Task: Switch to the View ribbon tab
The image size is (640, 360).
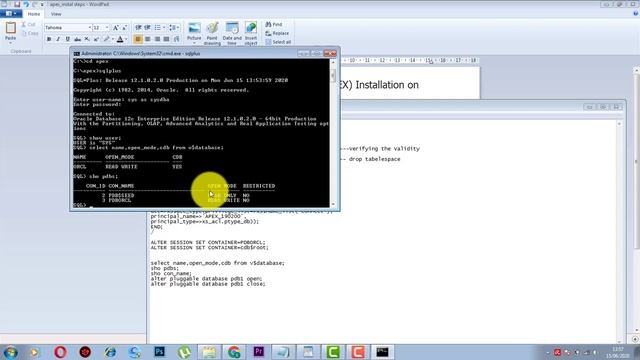Action: (56, 14)
